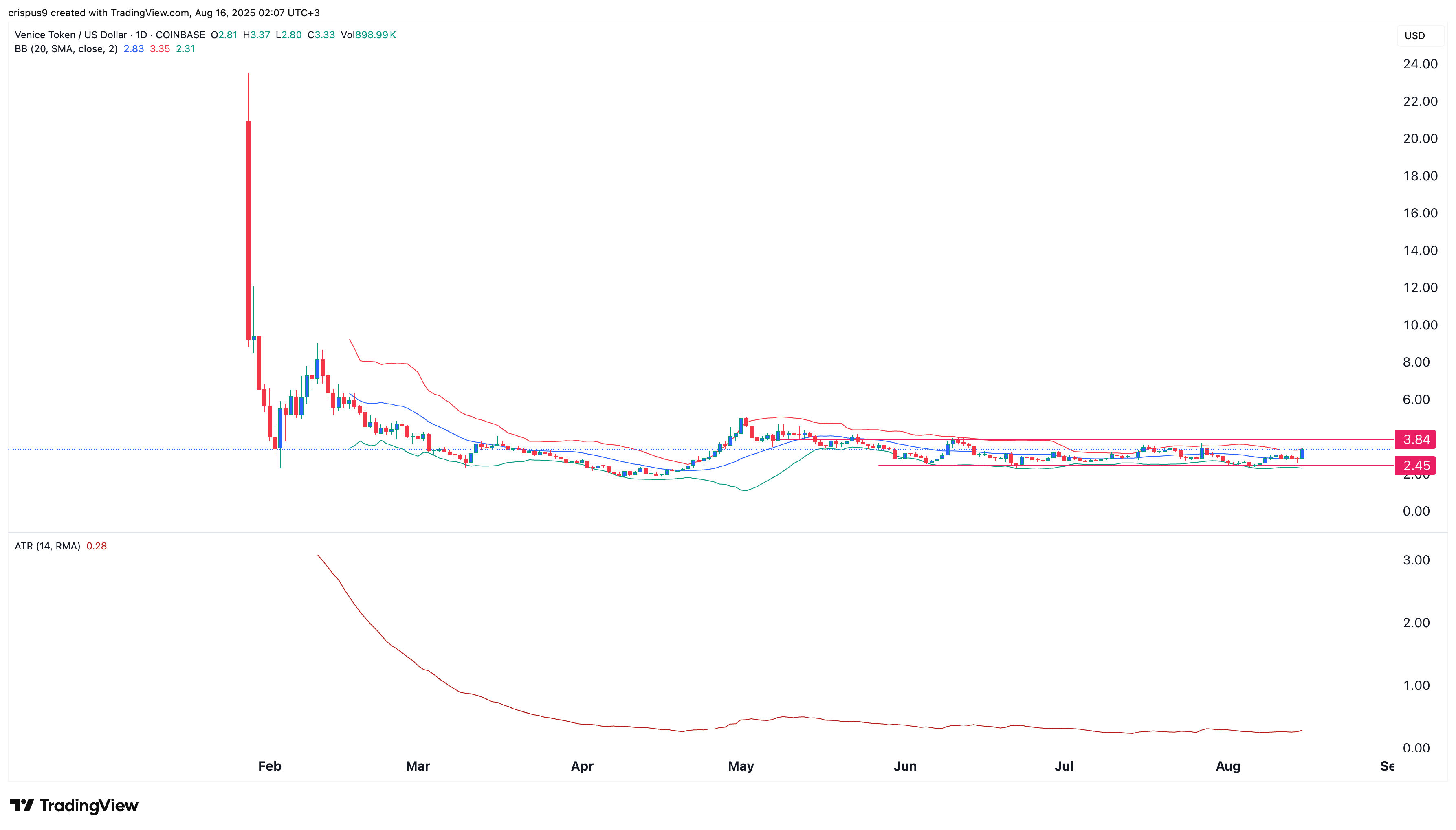Viewport: 1456px width, 830px height.
Task: Click the Jul label on time axis
Action: click(1064, 766)
